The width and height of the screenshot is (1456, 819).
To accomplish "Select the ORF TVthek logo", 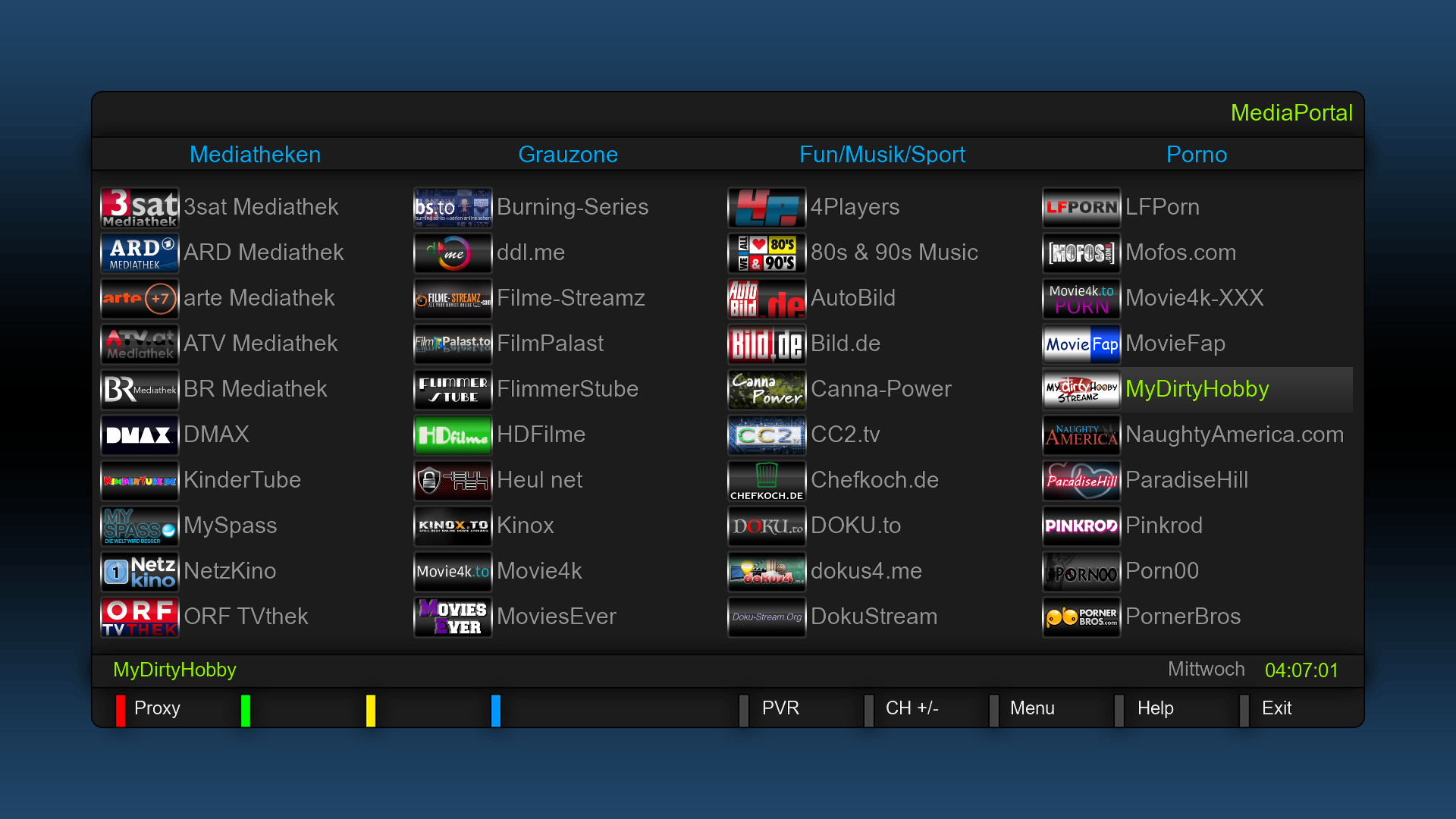I will click(x=140, y=617).
